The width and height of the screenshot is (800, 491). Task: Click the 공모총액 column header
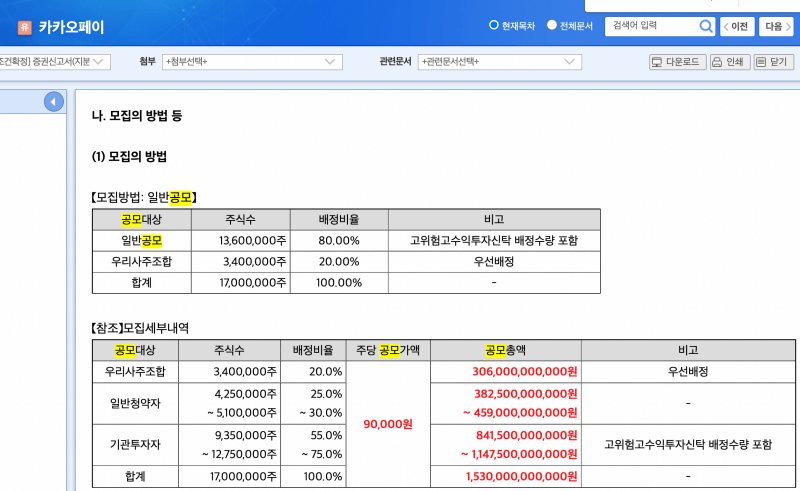(x=505, y=351)
